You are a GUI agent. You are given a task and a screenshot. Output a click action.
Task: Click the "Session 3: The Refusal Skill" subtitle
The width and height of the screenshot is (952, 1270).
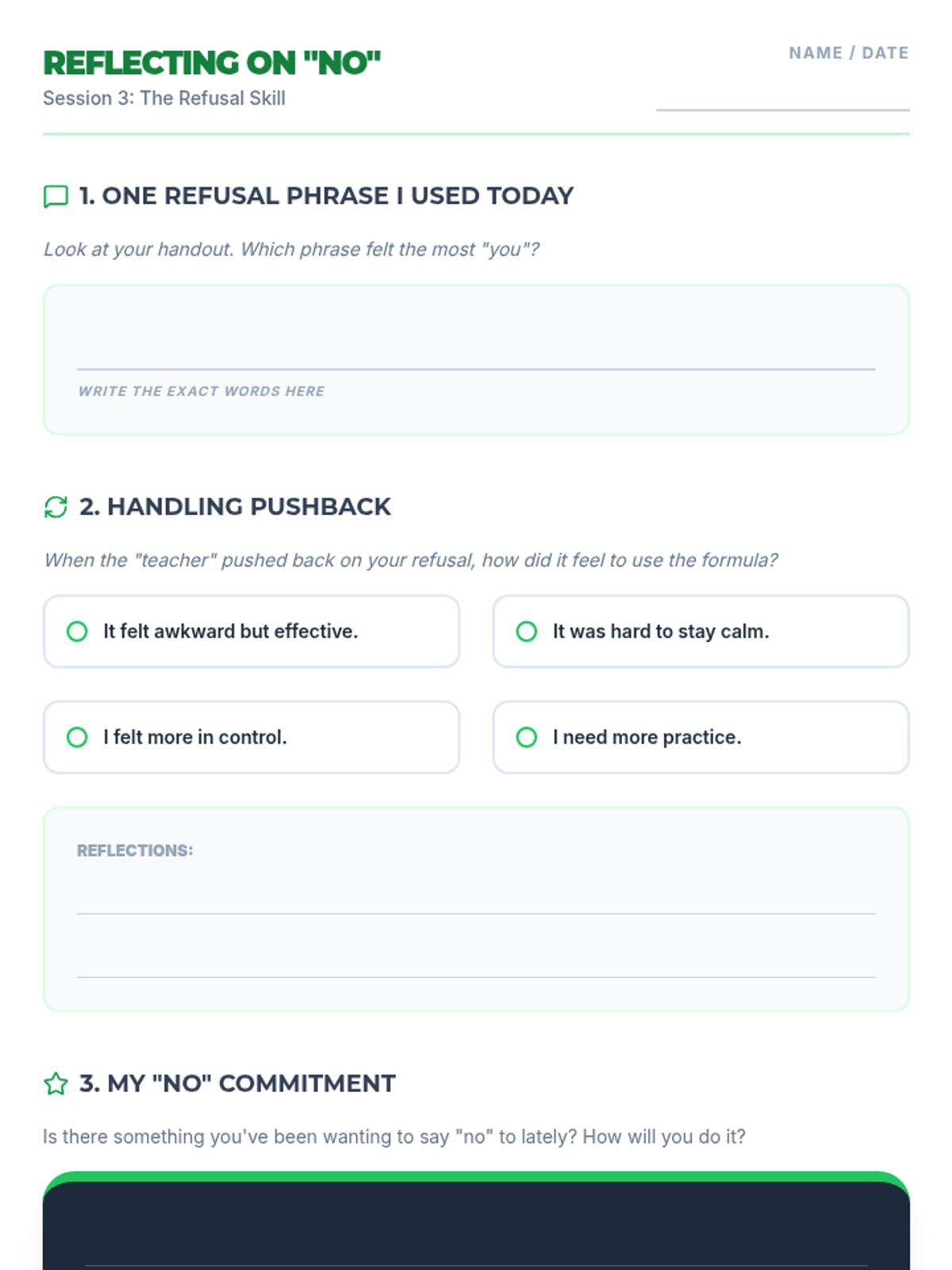point(164,98)
